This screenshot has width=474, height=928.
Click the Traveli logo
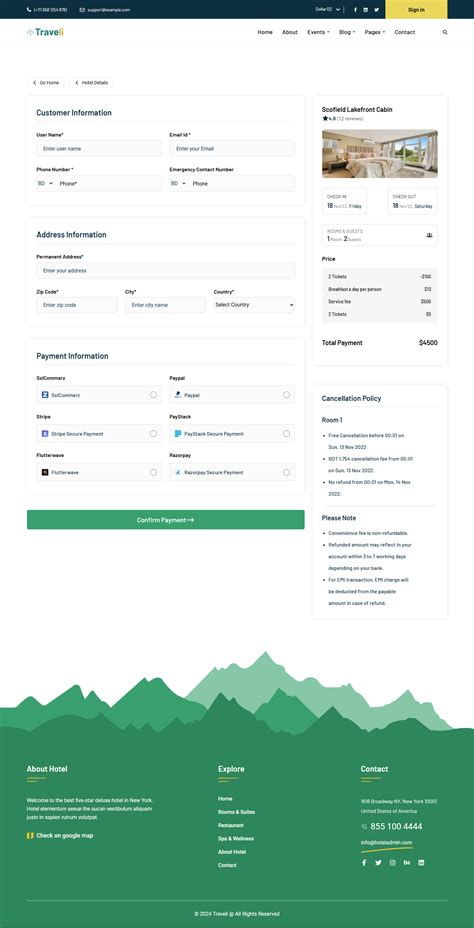pyautogui.click(x=45, y=32)
